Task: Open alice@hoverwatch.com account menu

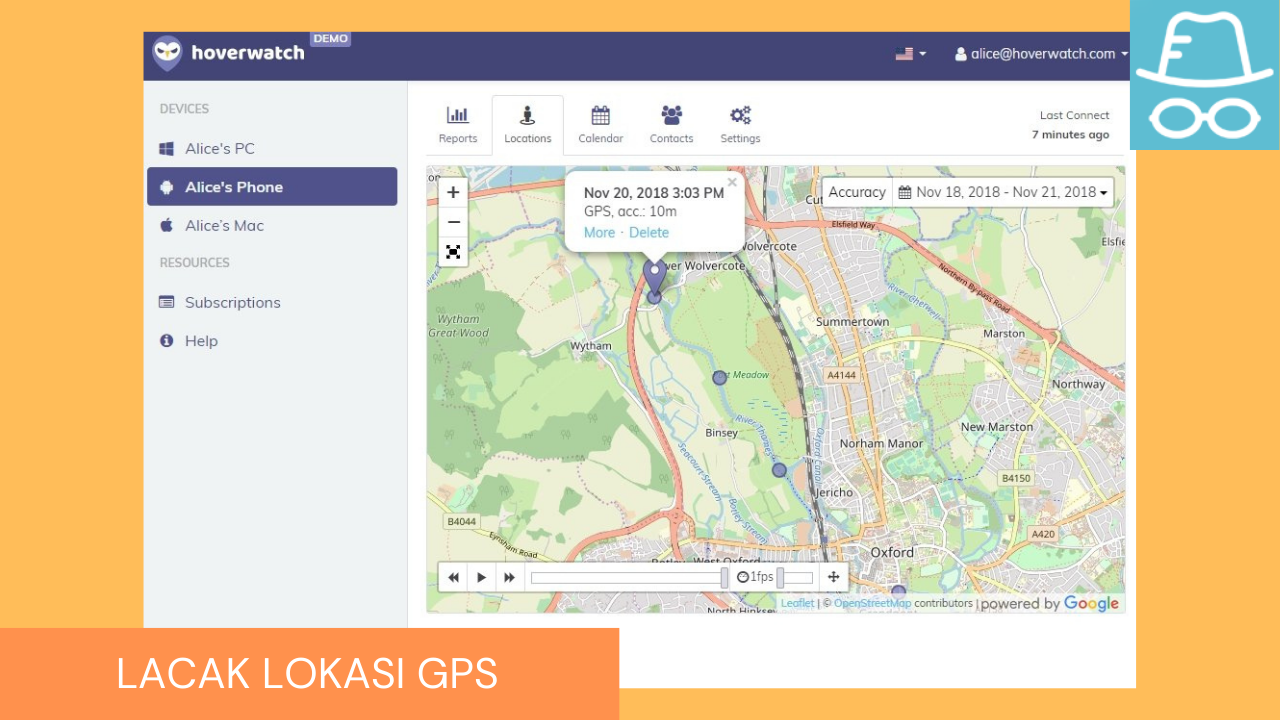Action: 1041,54
